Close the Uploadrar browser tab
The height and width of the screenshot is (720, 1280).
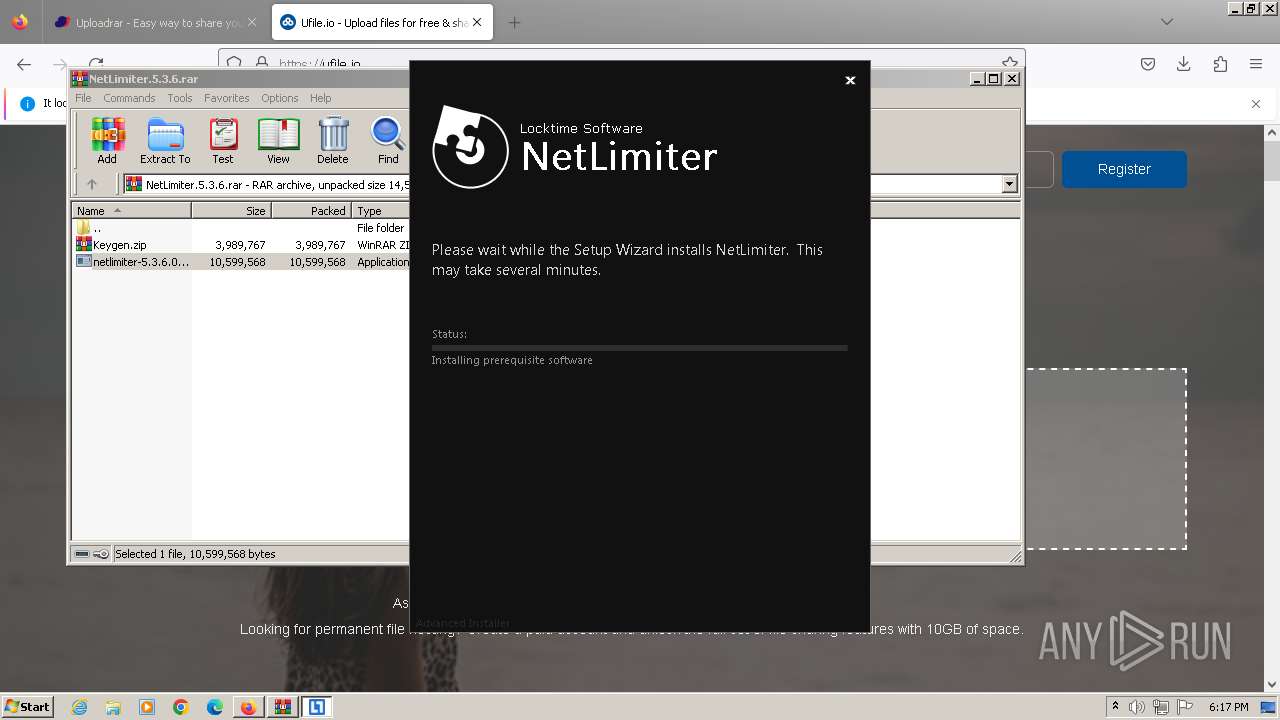(x=251, y=22)
